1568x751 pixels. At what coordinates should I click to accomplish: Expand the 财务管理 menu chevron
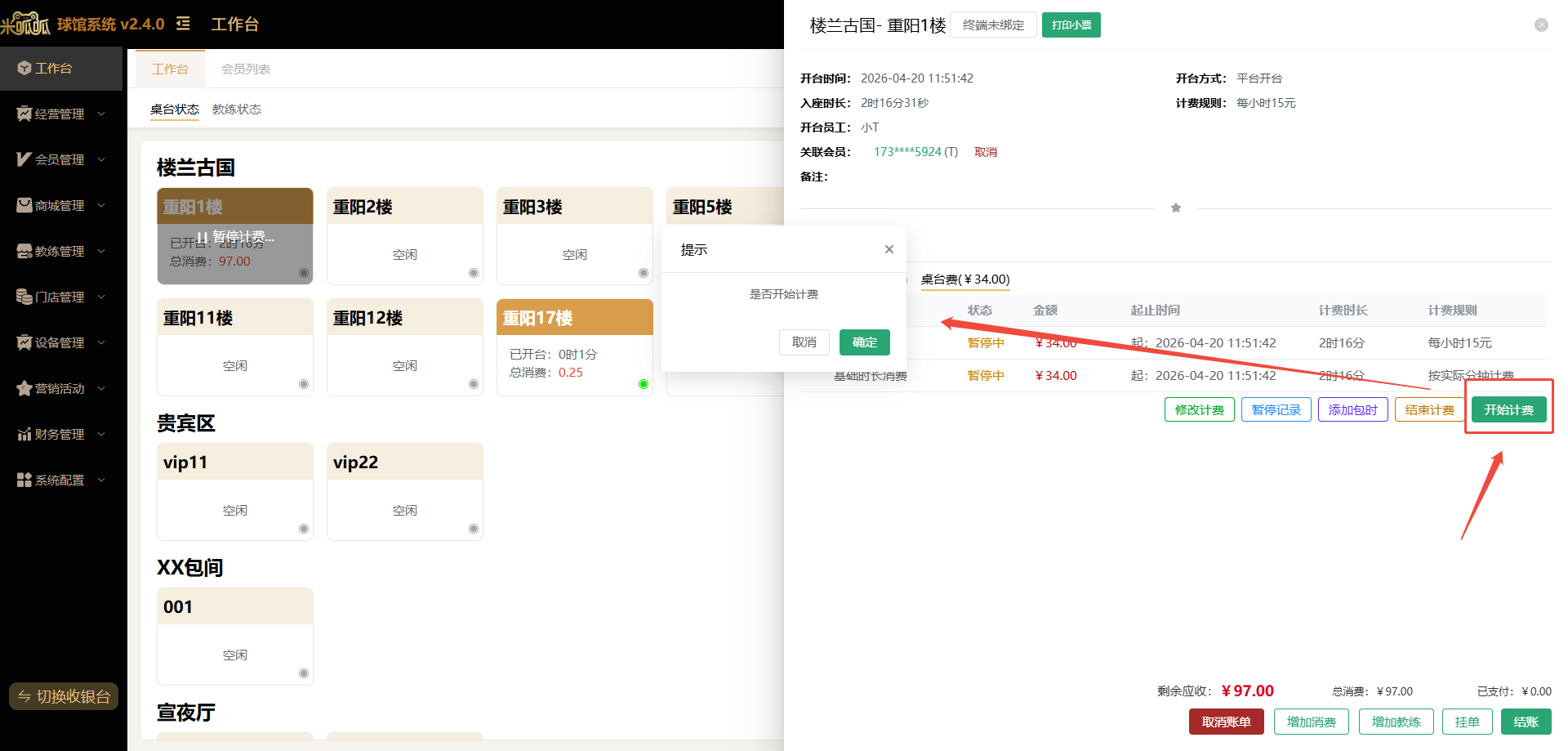click(x=101, y=434)
